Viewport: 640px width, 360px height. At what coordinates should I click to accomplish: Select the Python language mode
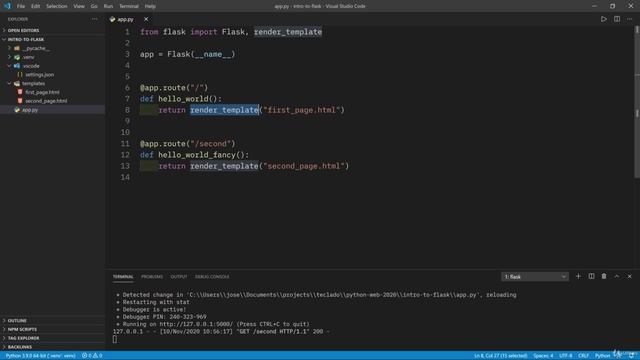click(602, 356)
